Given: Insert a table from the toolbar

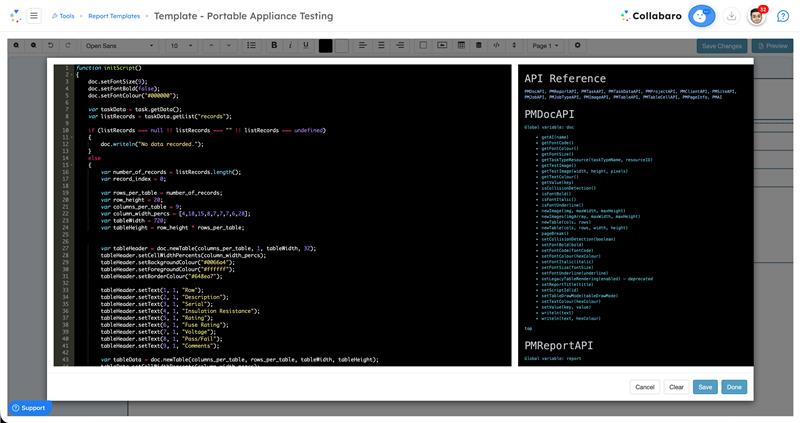Looking at the screenshot, I should click(461, 45).
